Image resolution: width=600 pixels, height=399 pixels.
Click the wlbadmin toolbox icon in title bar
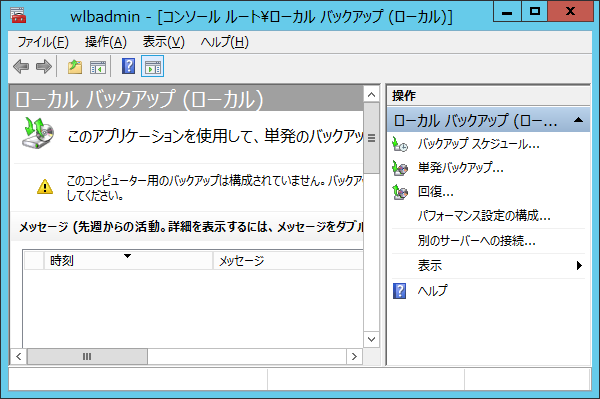pos(18,15)
